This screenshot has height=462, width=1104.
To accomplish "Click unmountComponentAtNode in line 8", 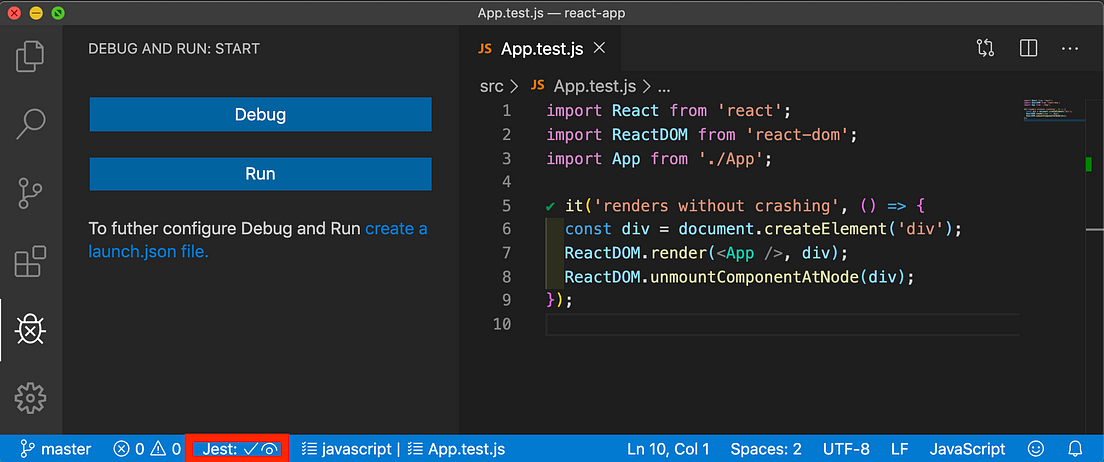I will point(753,277).
